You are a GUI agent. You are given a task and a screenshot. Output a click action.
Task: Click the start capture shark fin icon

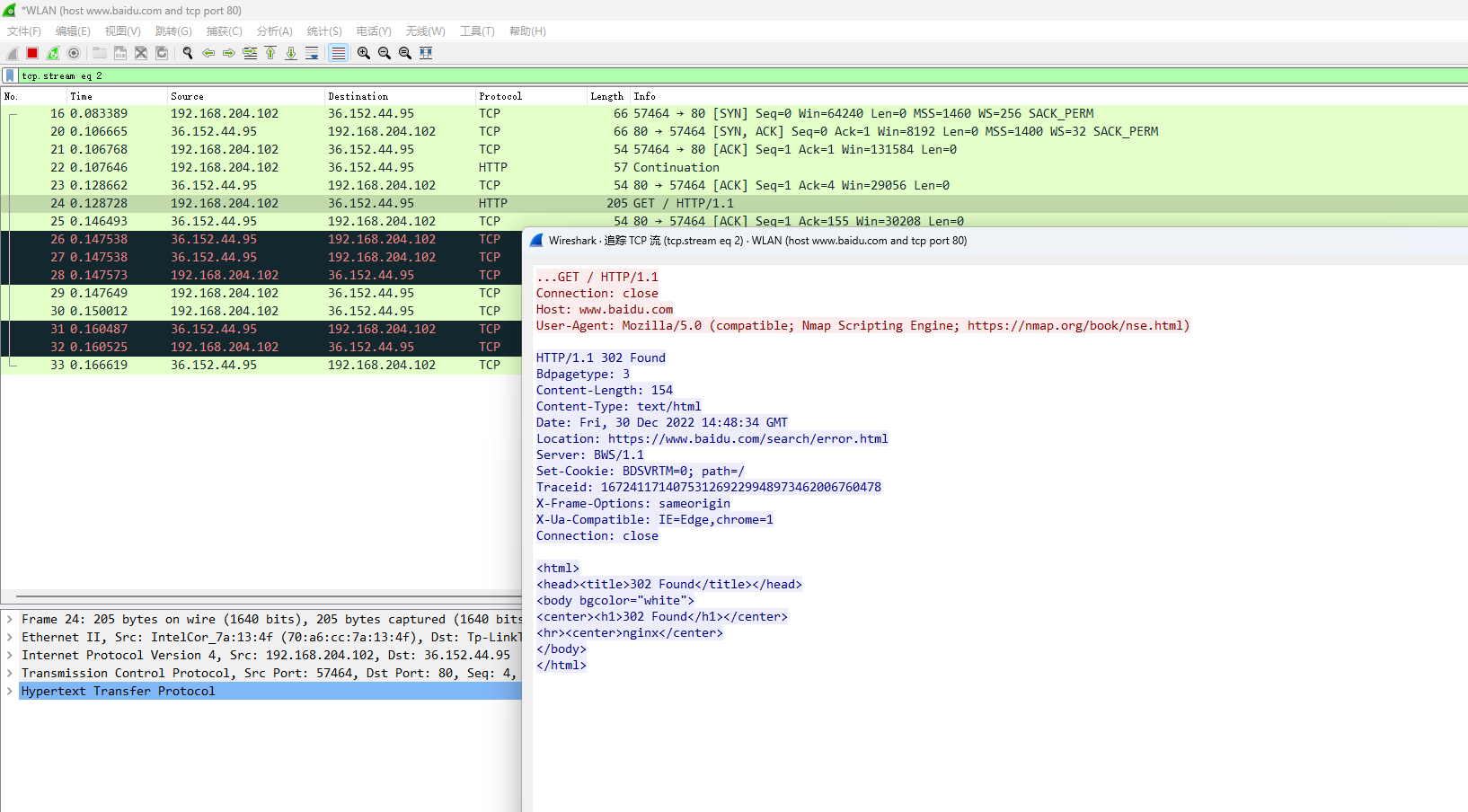click(13, 53)
